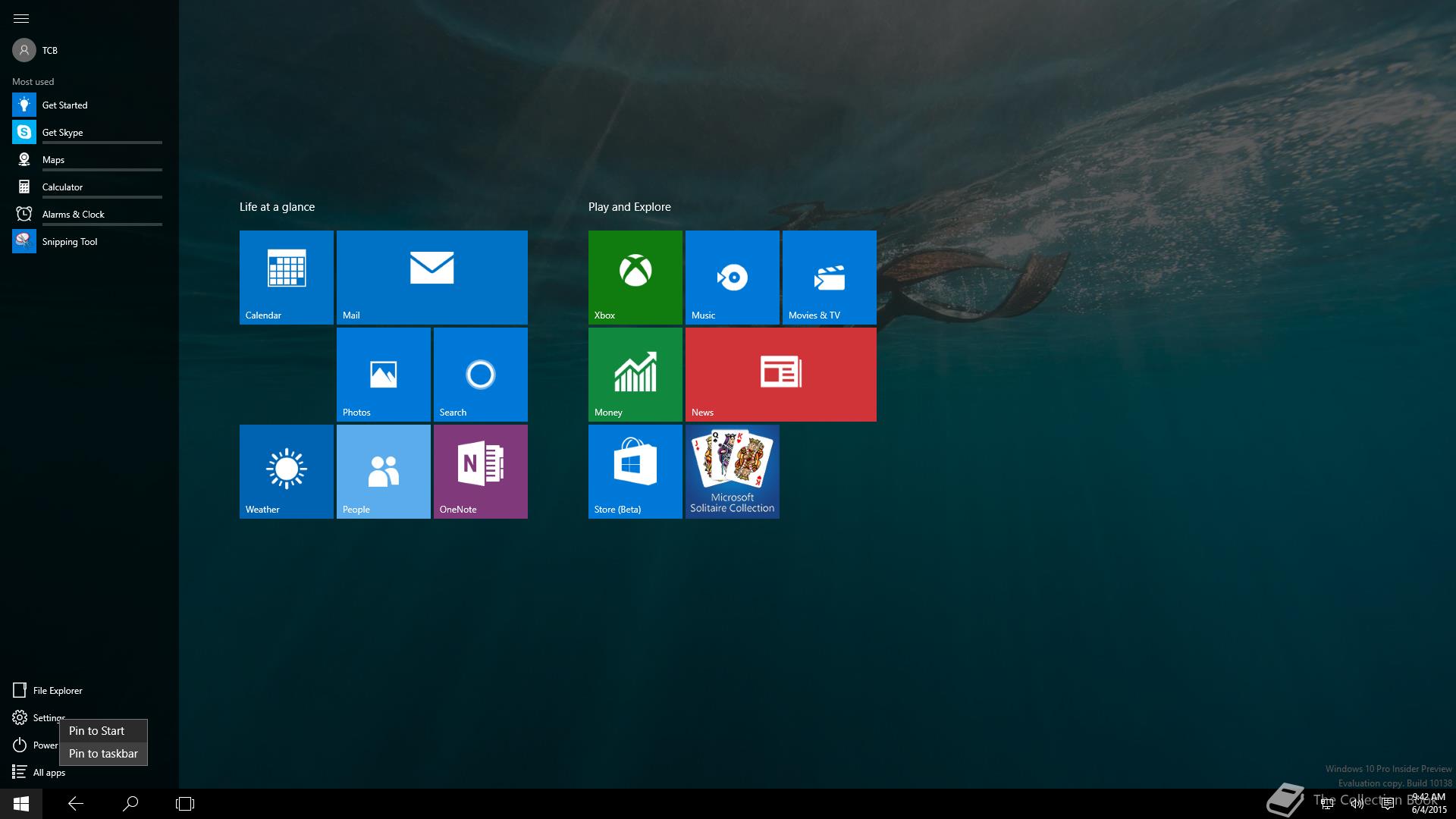Click the Play and Explore heading
Screen dimensions: 1456x819
tap(629, 206)
